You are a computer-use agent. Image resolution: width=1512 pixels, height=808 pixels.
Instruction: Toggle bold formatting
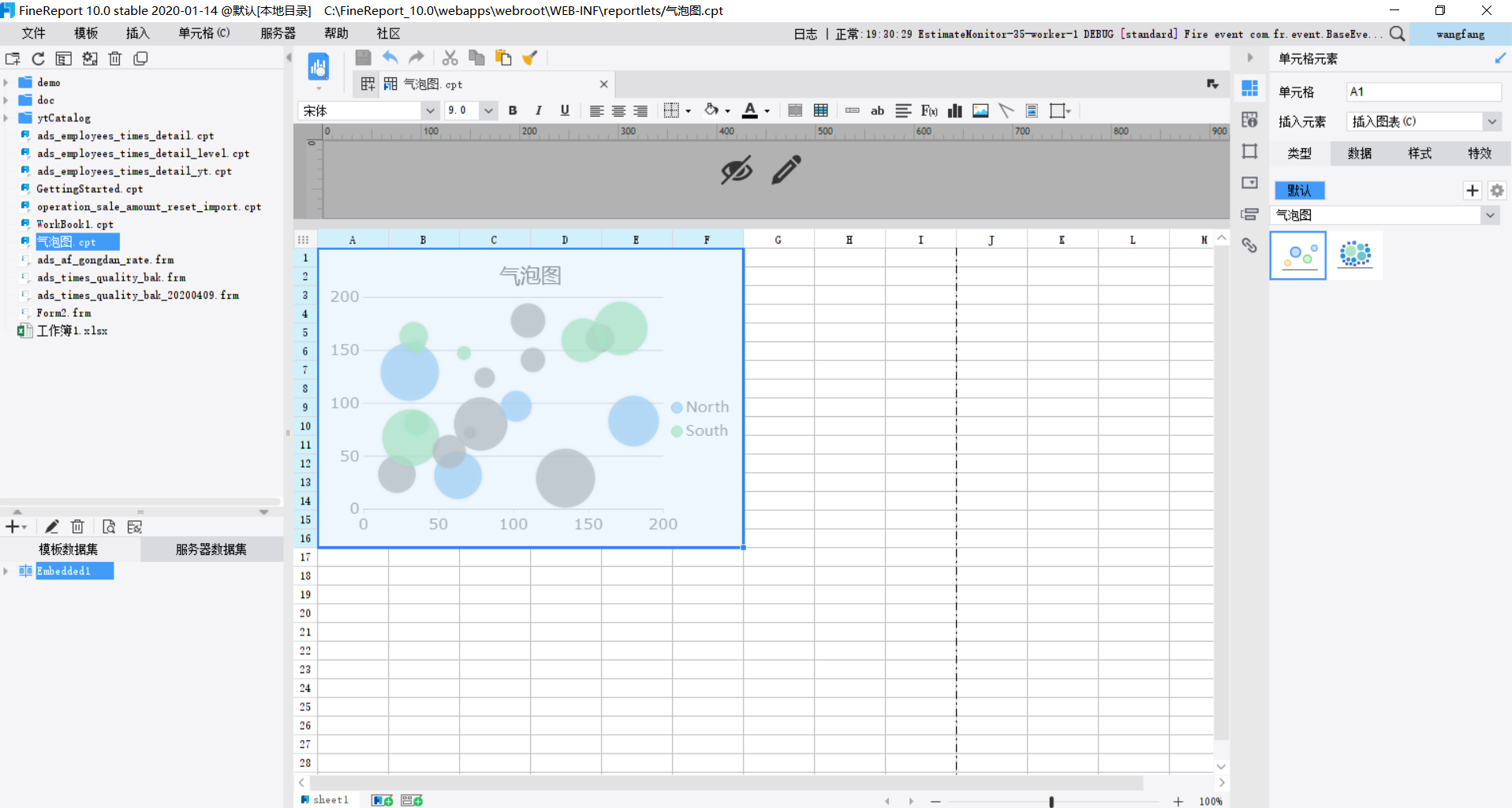[x=513, y=111]
